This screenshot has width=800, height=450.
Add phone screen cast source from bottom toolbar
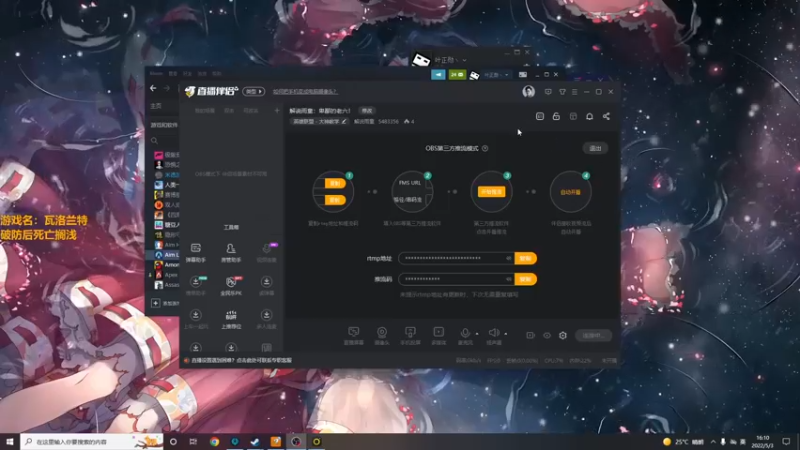tap(410, 335)
